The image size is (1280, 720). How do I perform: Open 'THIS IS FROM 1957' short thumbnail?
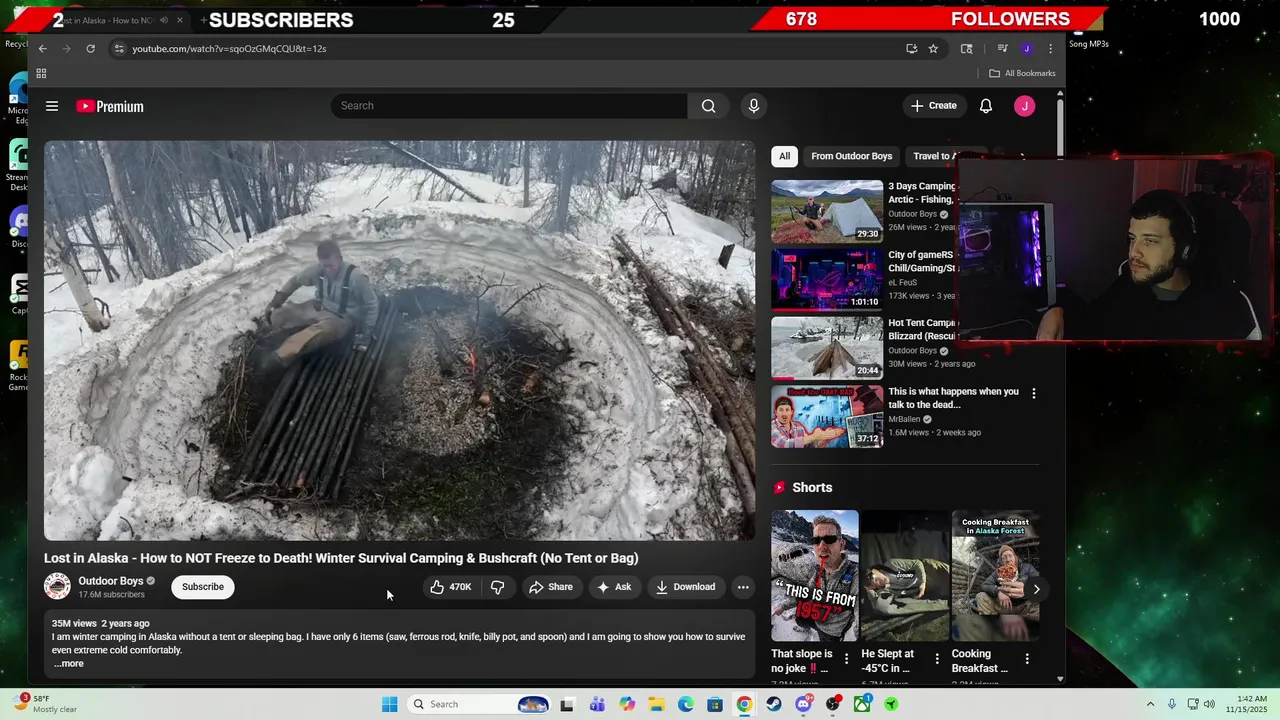(815, 576)
